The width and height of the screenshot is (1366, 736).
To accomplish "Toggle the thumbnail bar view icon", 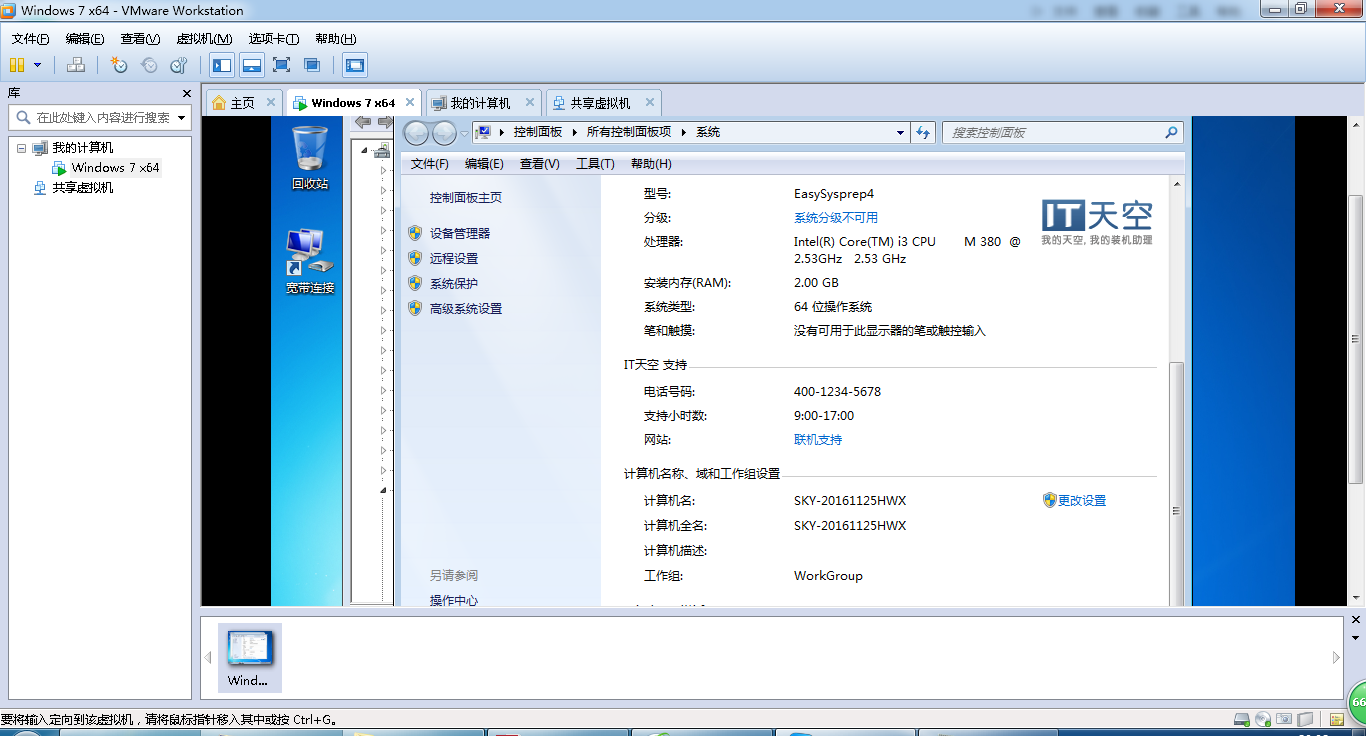I will tap(252, 65).
